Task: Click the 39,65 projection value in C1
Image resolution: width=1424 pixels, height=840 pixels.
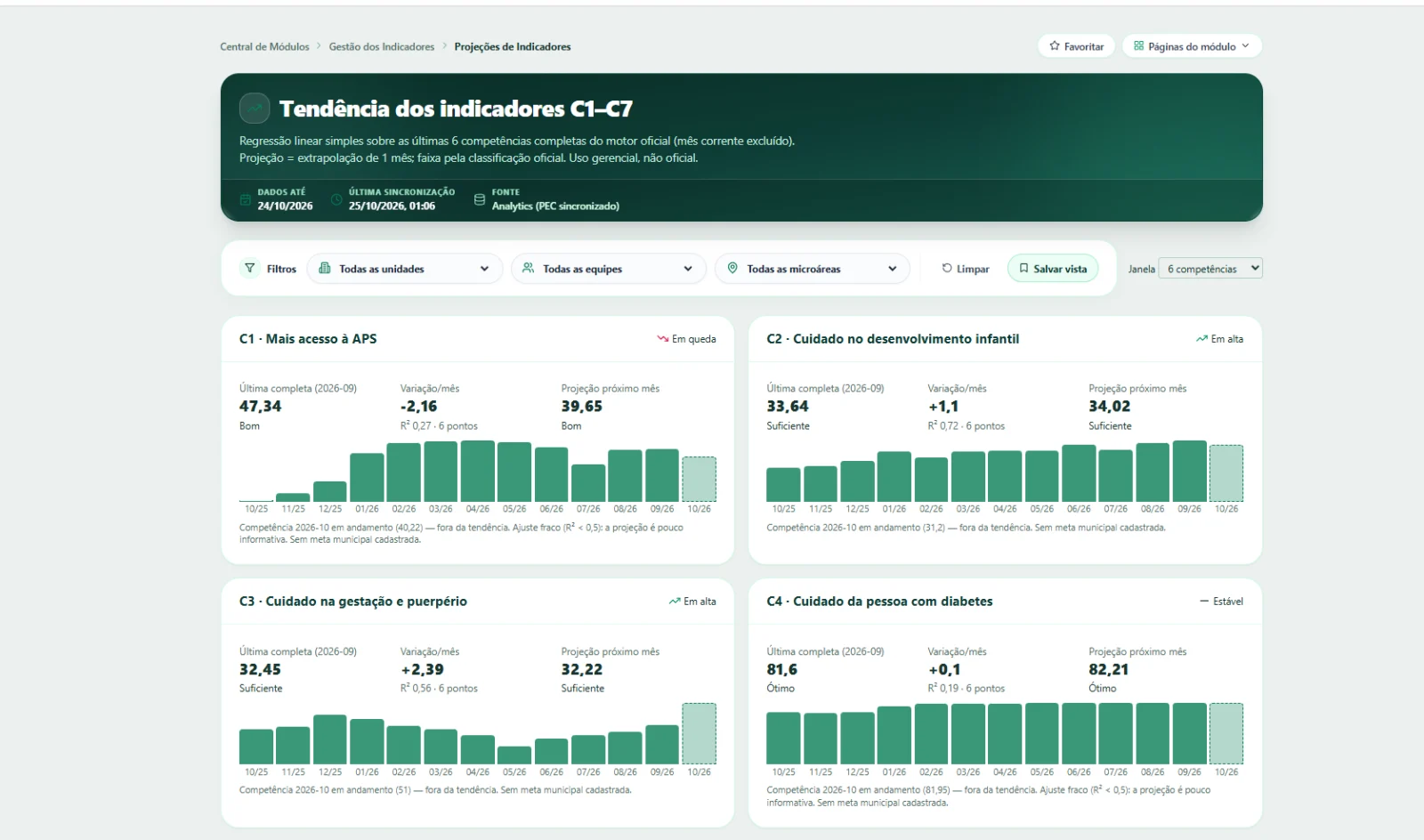Action: pos(582,407)
